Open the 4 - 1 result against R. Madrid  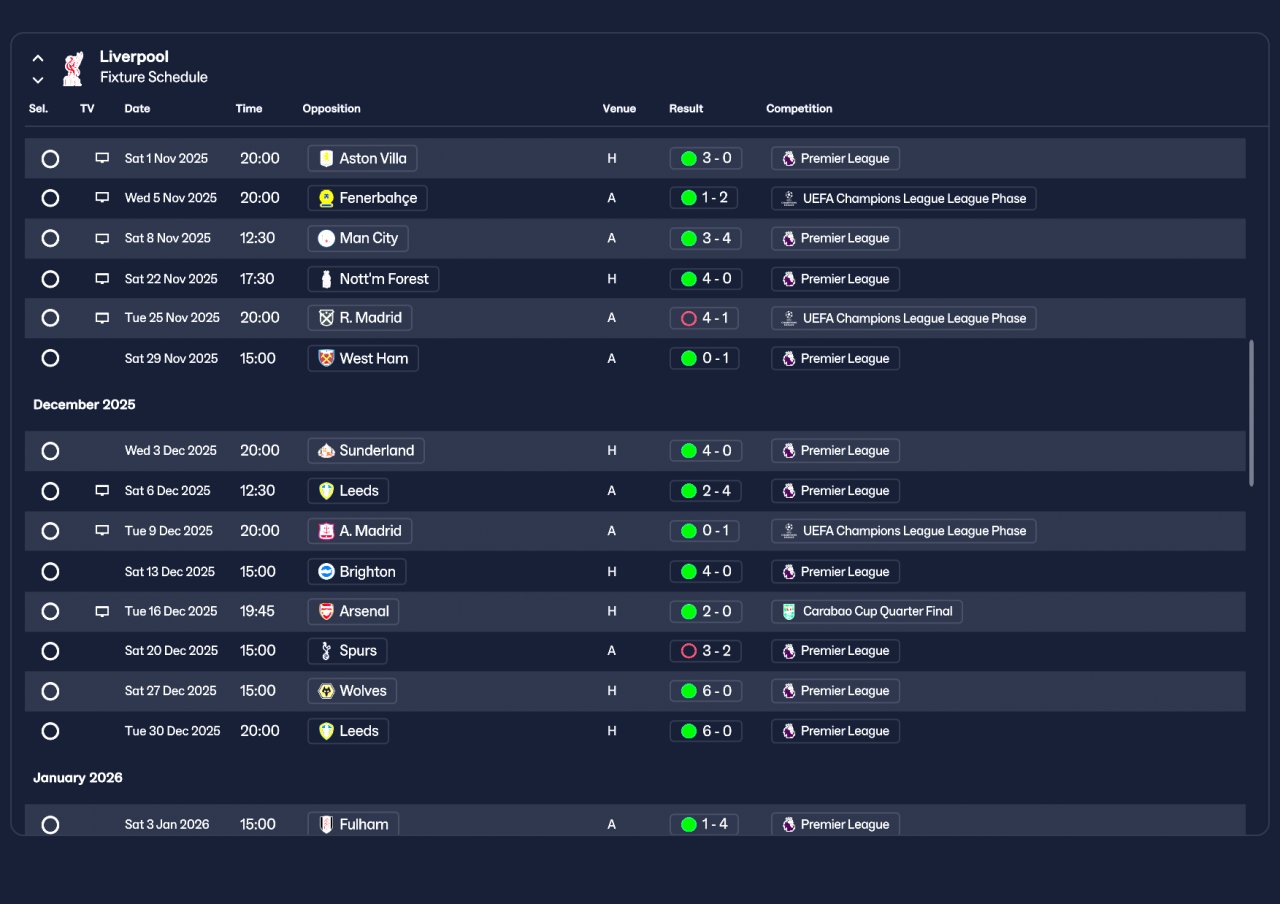coord(706,318)
